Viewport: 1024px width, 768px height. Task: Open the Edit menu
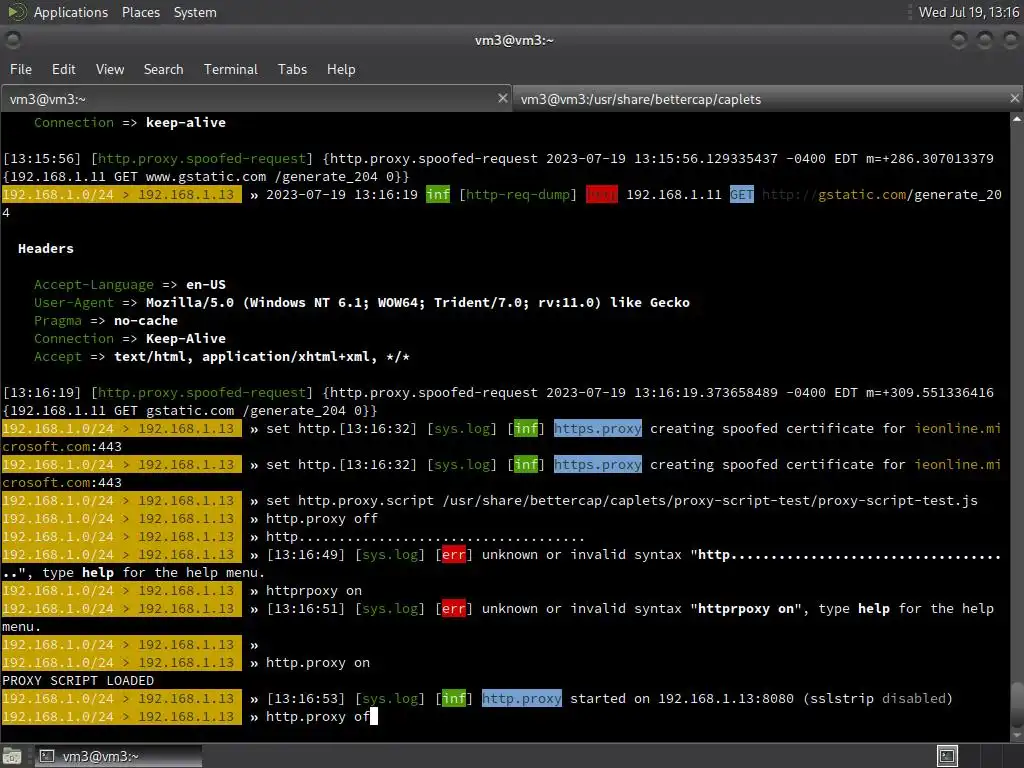point(63,69)
